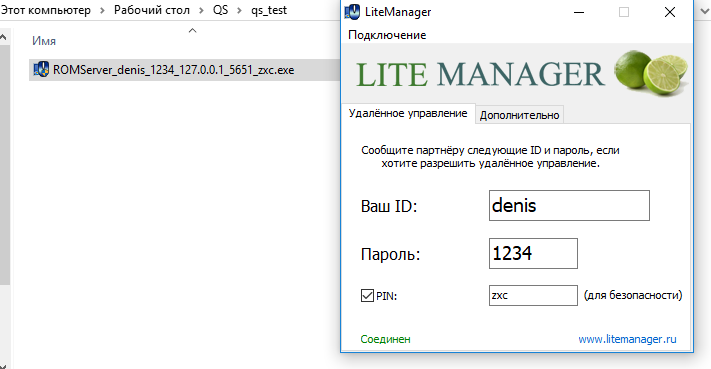The width and height of the screenshot is (711, 369).
Task: Switch to the Удалённое управление tab
Action: (x=408, y=113)
